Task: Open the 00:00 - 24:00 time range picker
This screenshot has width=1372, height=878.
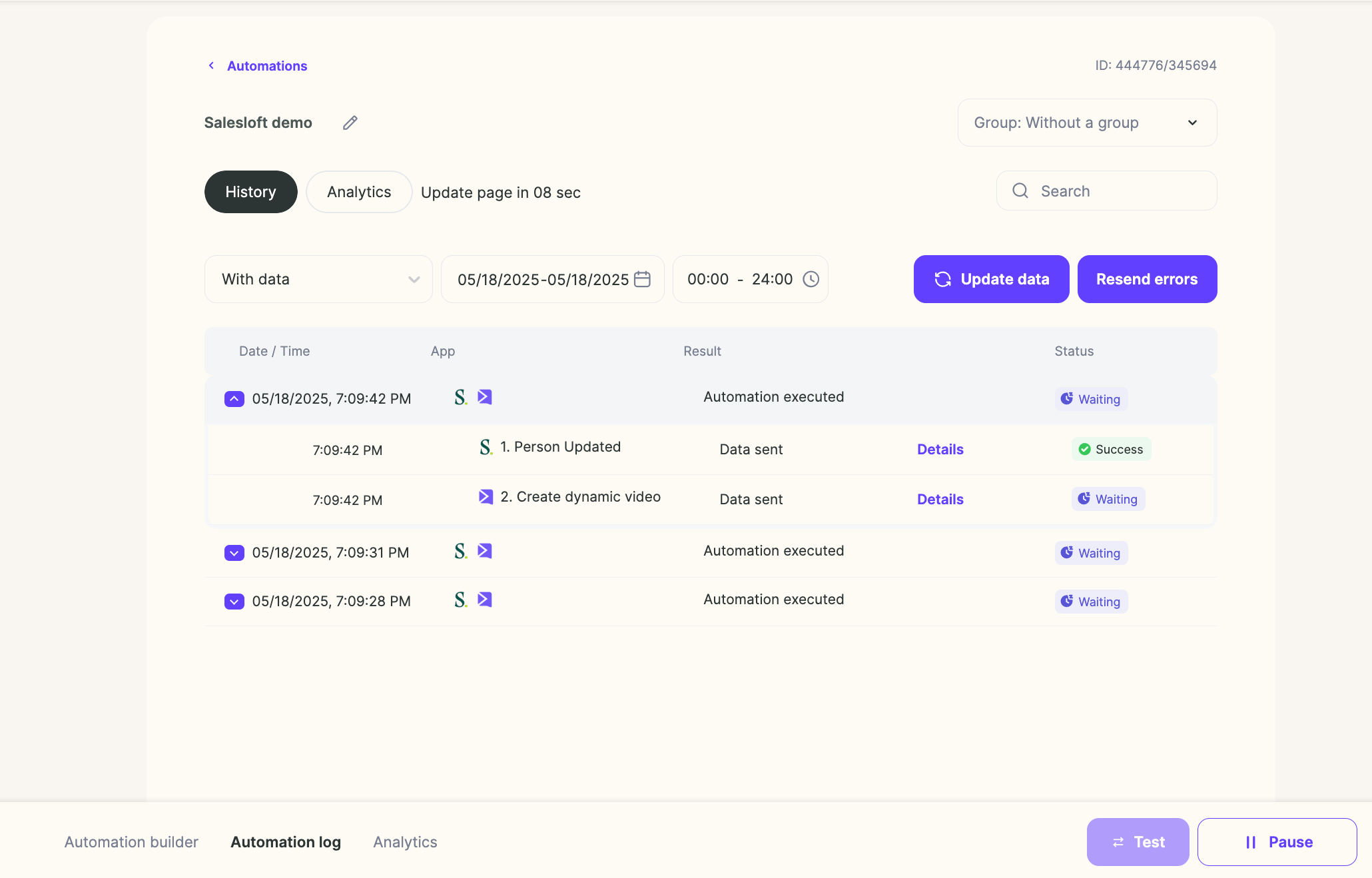Action: [x=751, y=279]
